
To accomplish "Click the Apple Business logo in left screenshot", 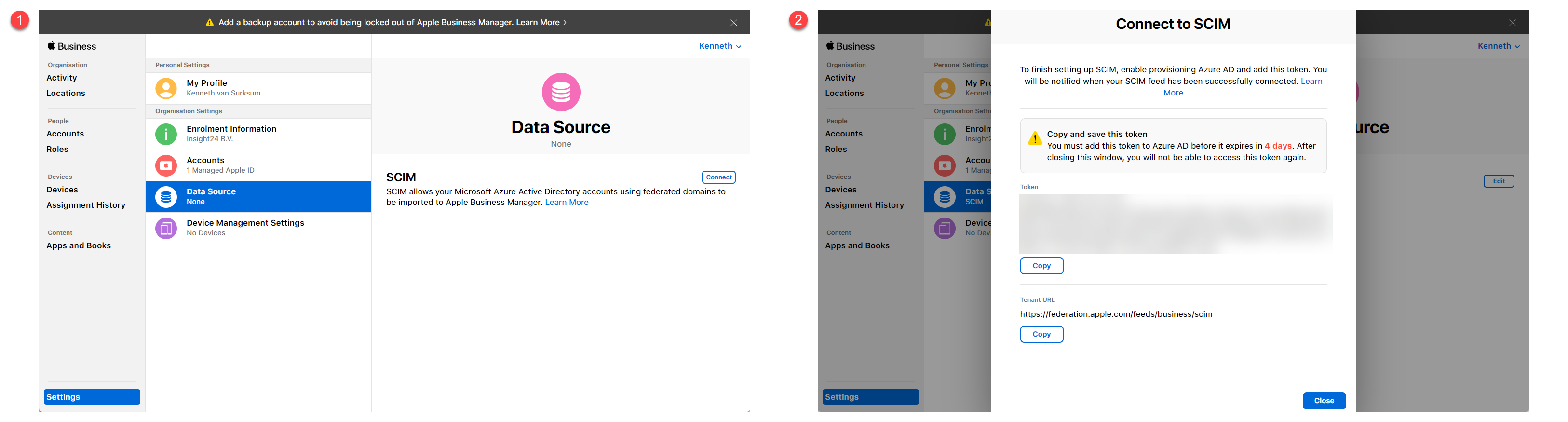I will [x=72, y=46].
